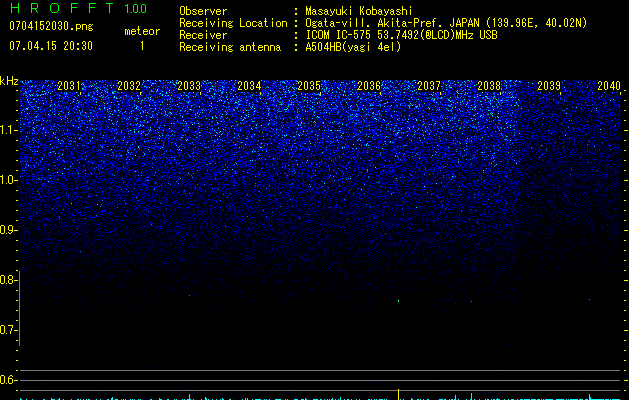The image size is (629, 400).
Task: Click the 2039 time marker
Action: [x=549, y=85]
